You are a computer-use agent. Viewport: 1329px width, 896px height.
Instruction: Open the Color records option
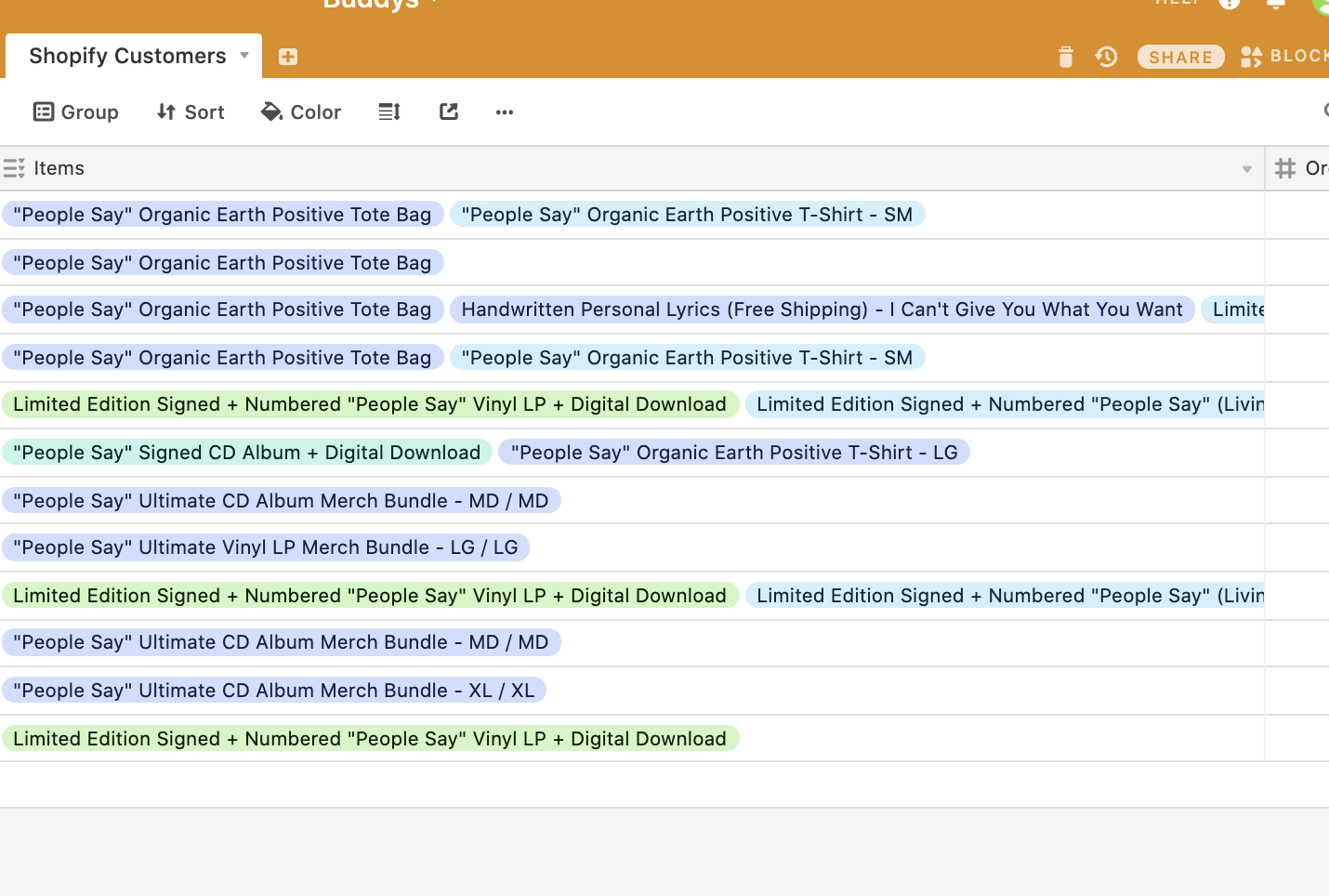[x=301, y=112]
